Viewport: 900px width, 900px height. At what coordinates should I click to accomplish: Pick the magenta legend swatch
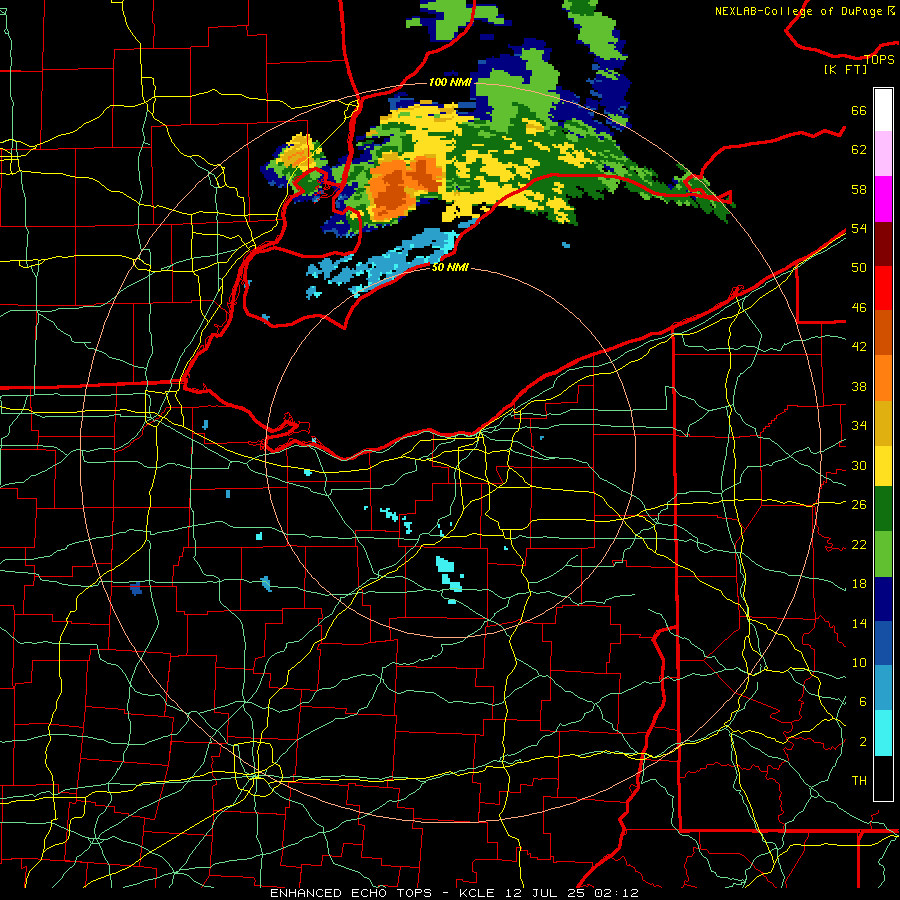pos(883,199)
